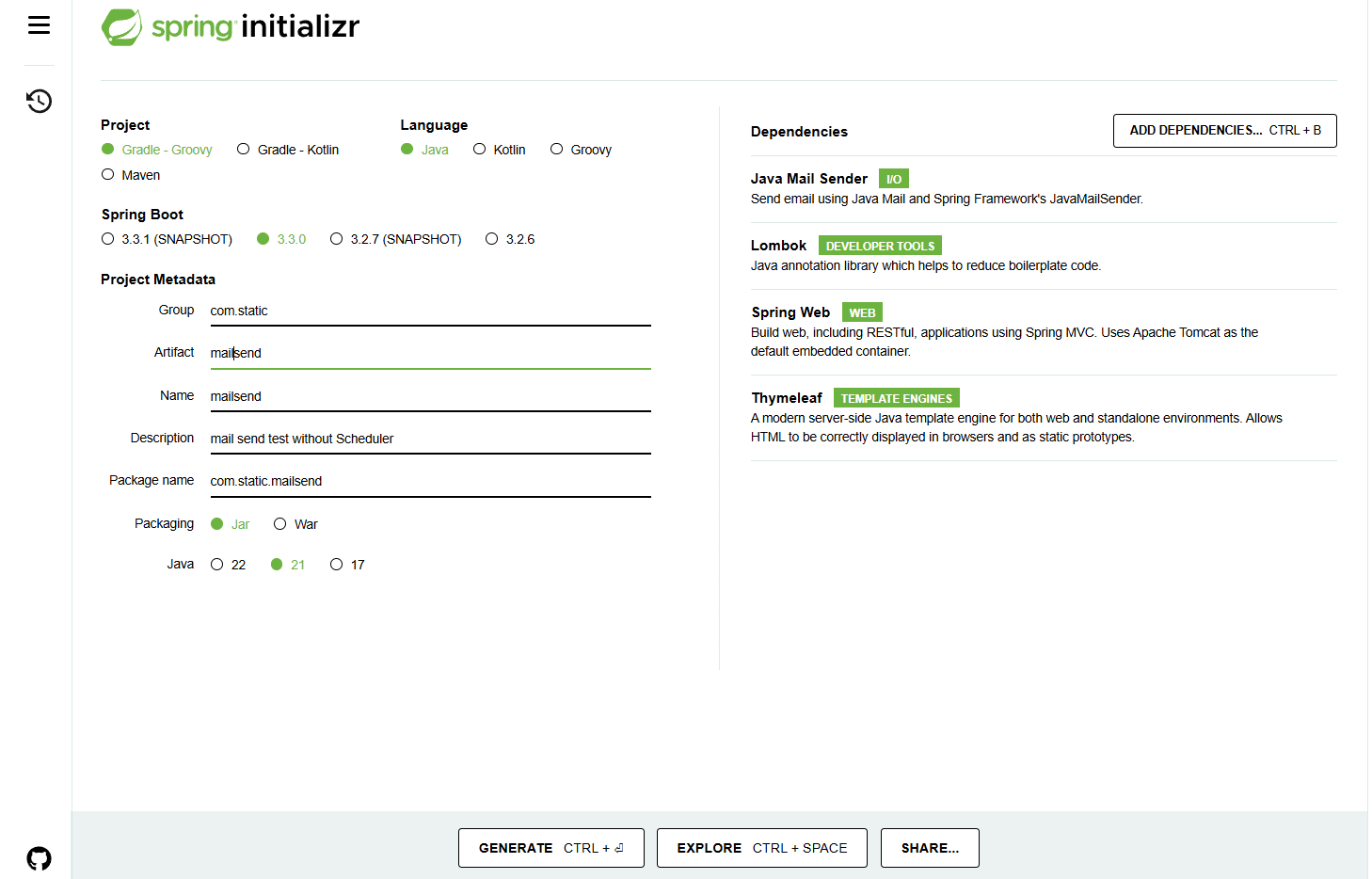This screenshot has height=879, width=1372.
Task: Pick Java version 21
Action: [x=288, y=565]
